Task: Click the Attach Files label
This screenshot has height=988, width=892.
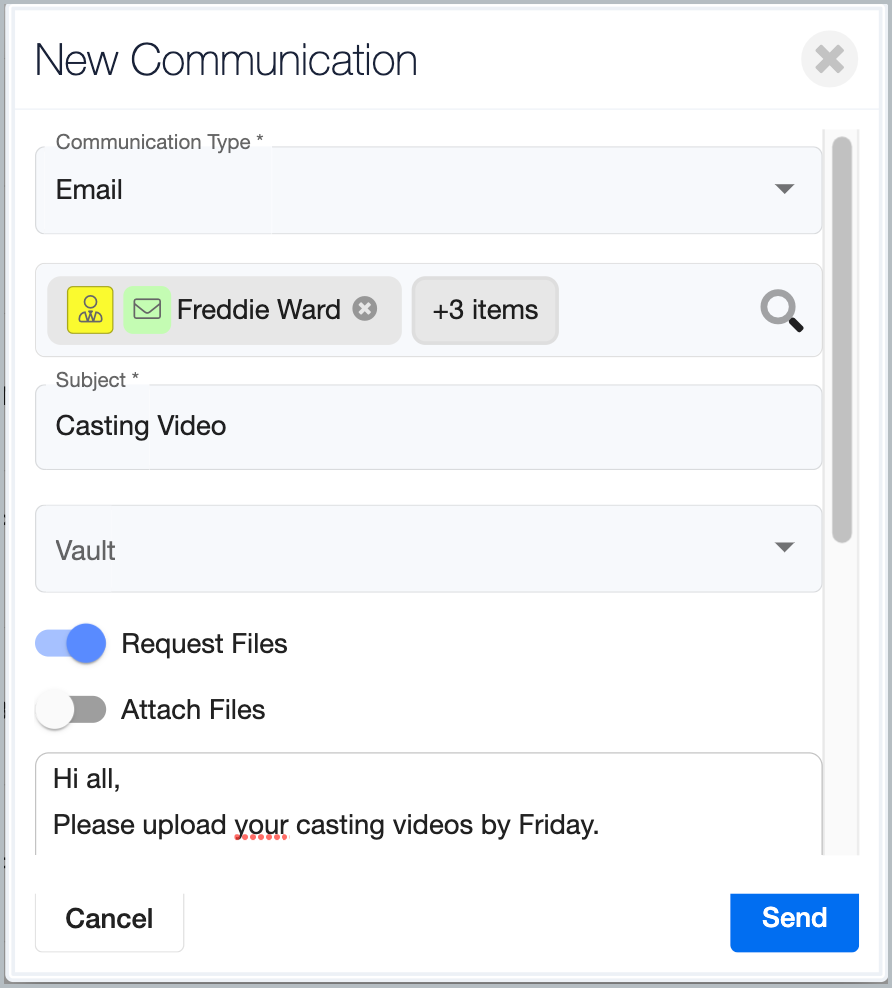Action: click(x=193, y=710)
